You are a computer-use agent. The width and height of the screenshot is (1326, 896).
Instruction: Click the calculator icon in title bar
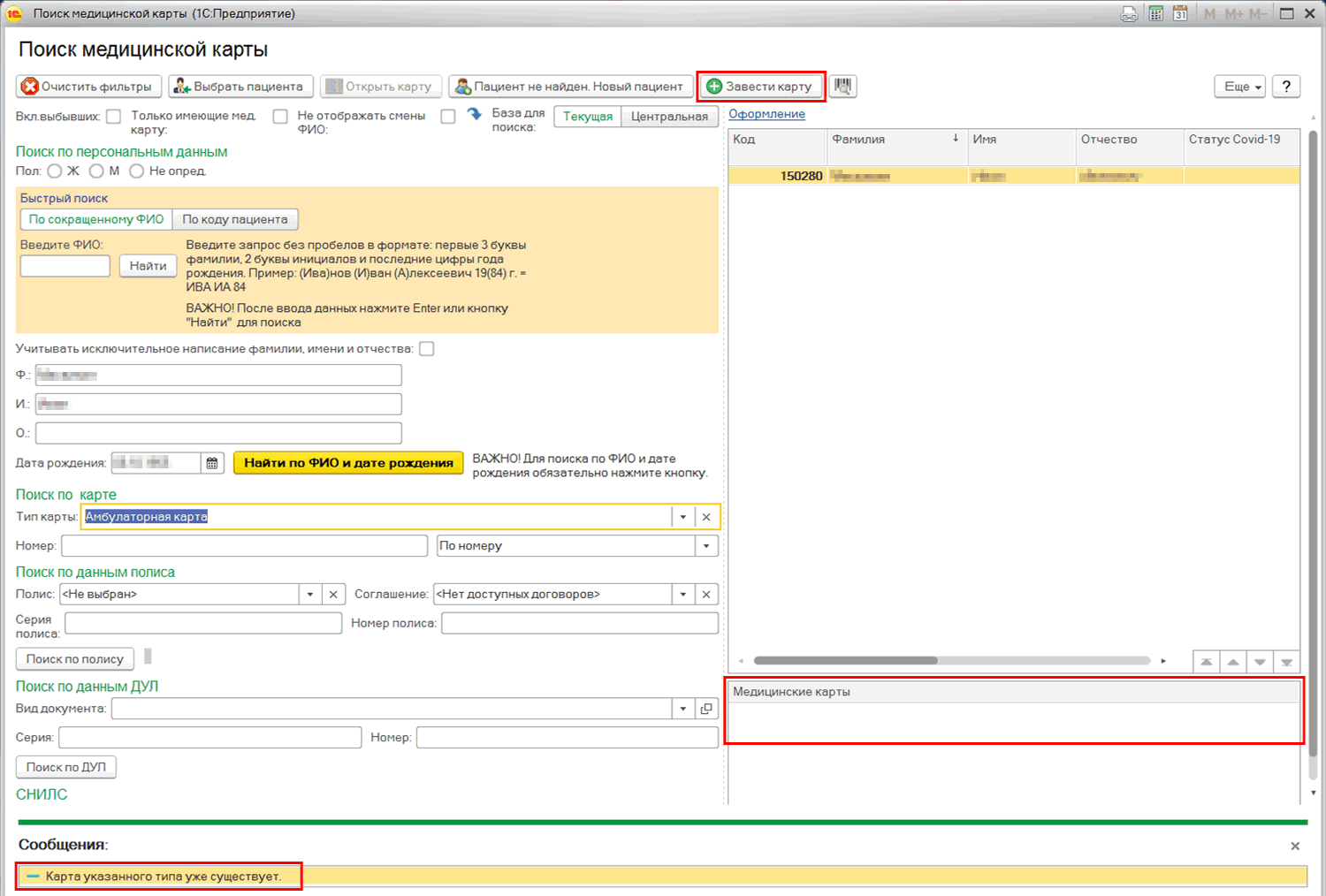click(1155, 13)
